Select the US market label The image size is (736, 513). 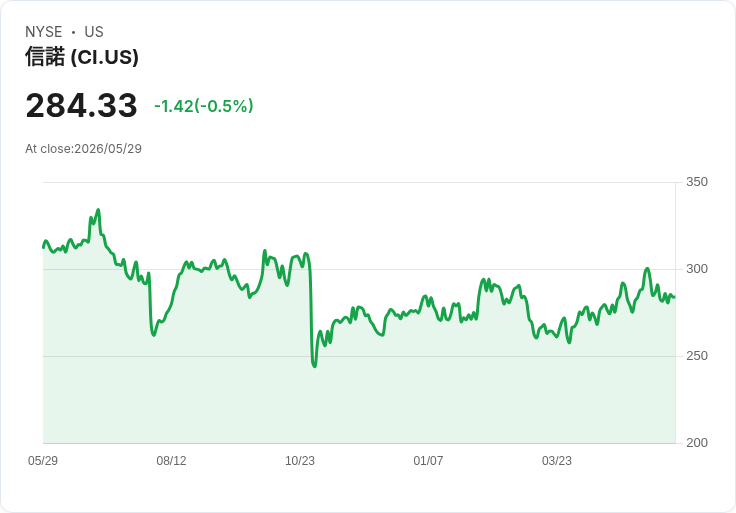94,32
